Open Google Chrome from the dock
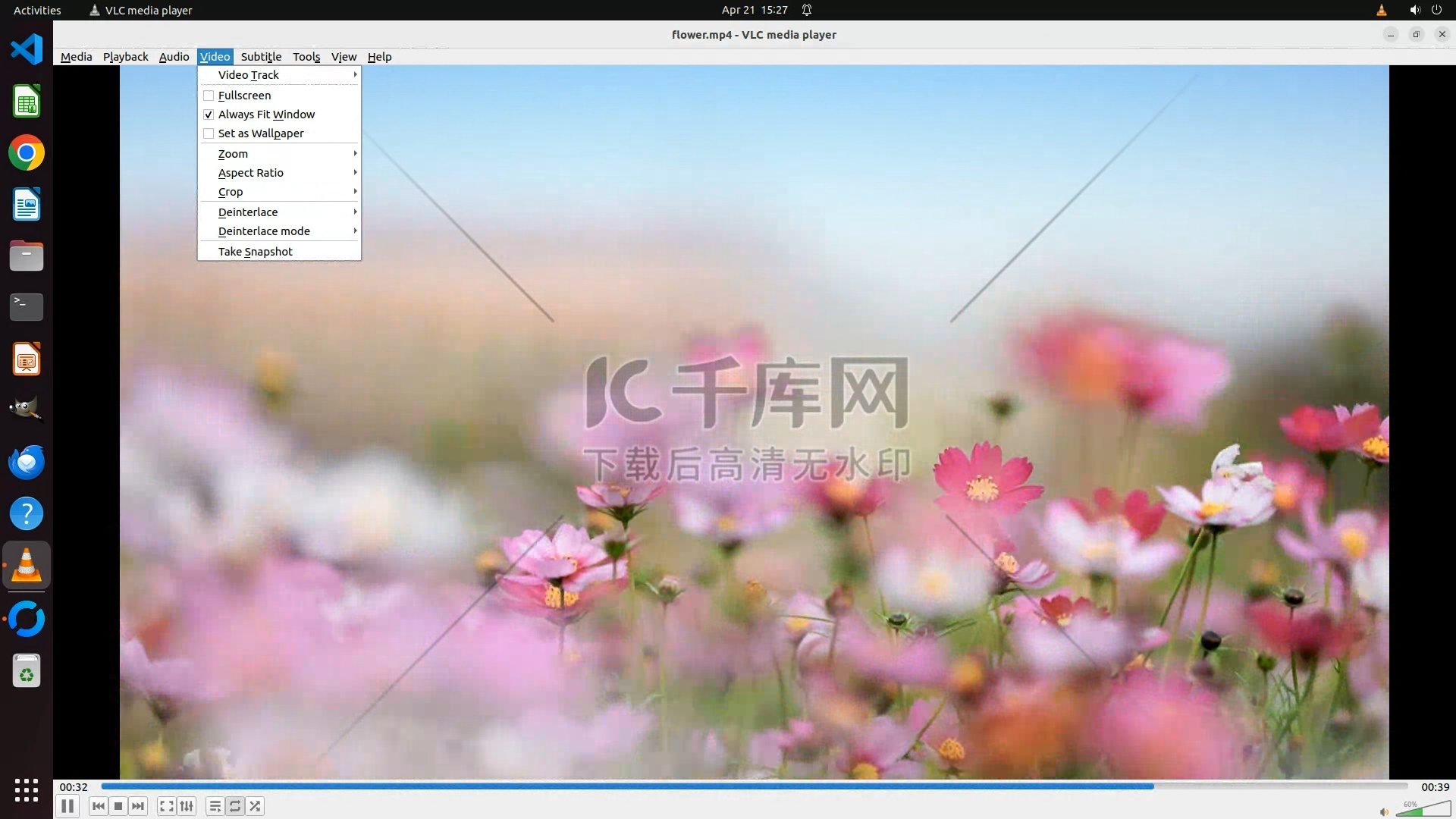 [x=27, y=153]
